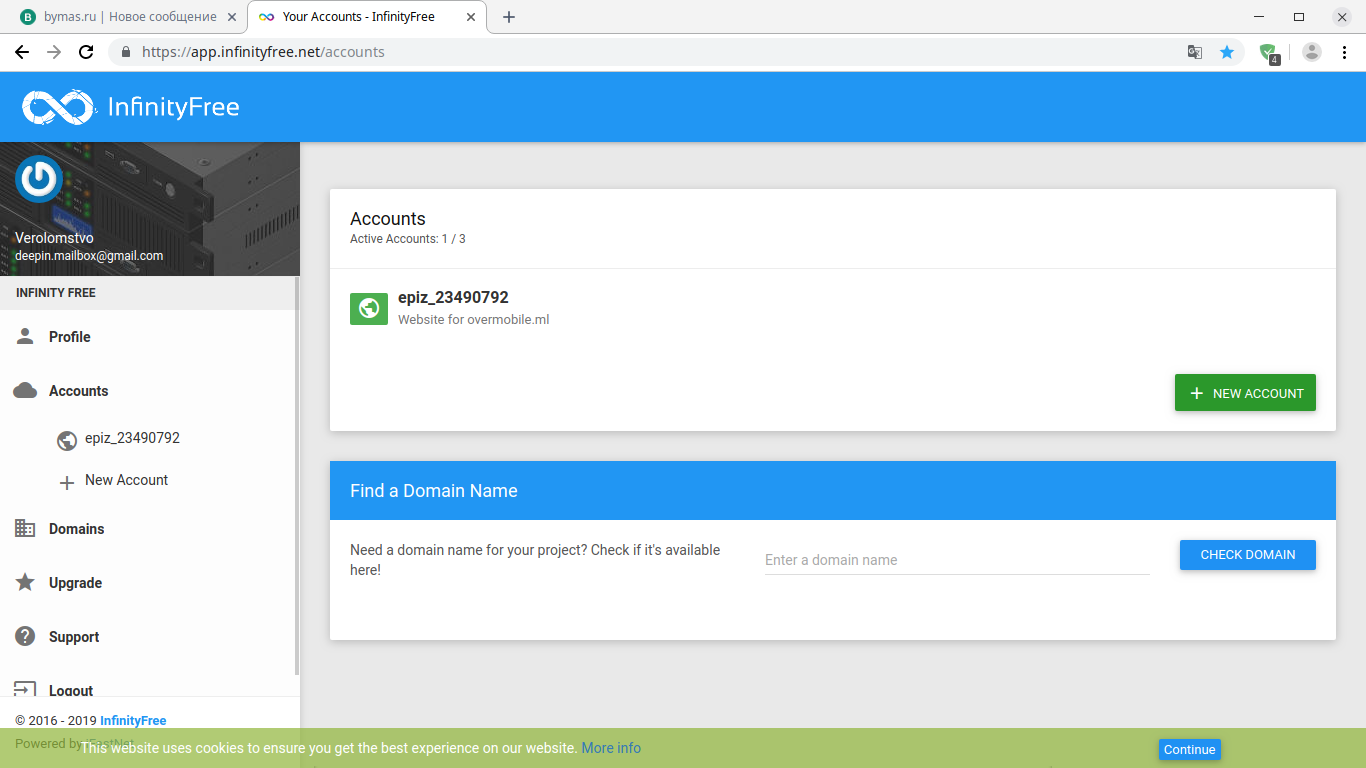The width and height of the screenshot is (1366, 768).
Task: Click the Upgrade star icon
Action: pos(26,583)
